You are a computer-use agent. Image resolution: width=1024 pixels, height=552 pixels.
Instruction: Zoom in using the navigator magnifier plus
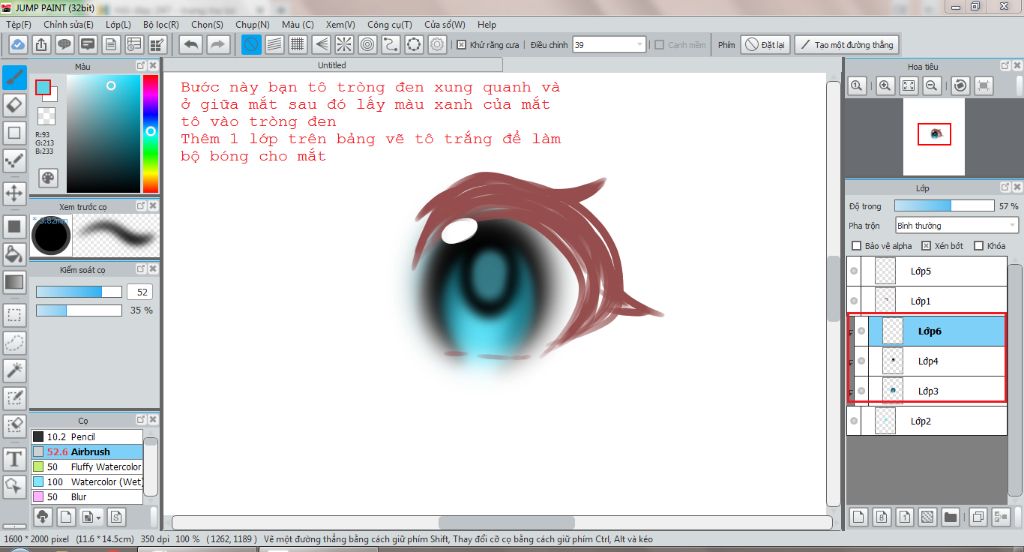click(884, 86)
